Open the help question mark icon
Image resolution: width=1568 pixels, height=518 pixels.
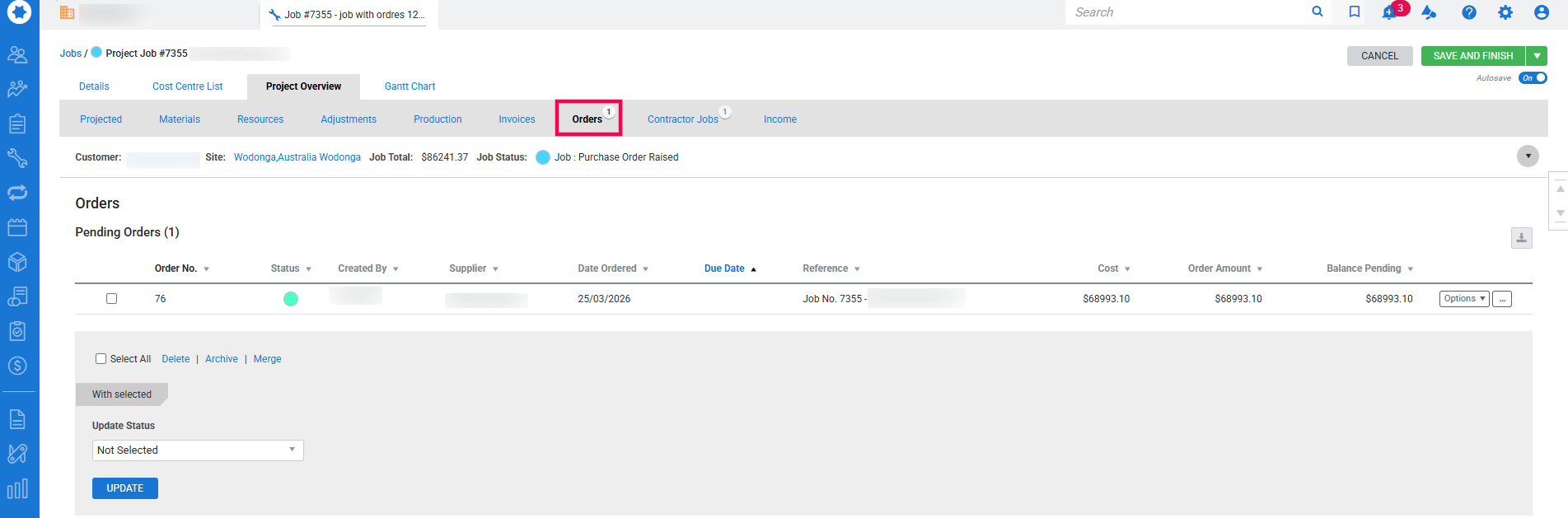pos(1468,12)
